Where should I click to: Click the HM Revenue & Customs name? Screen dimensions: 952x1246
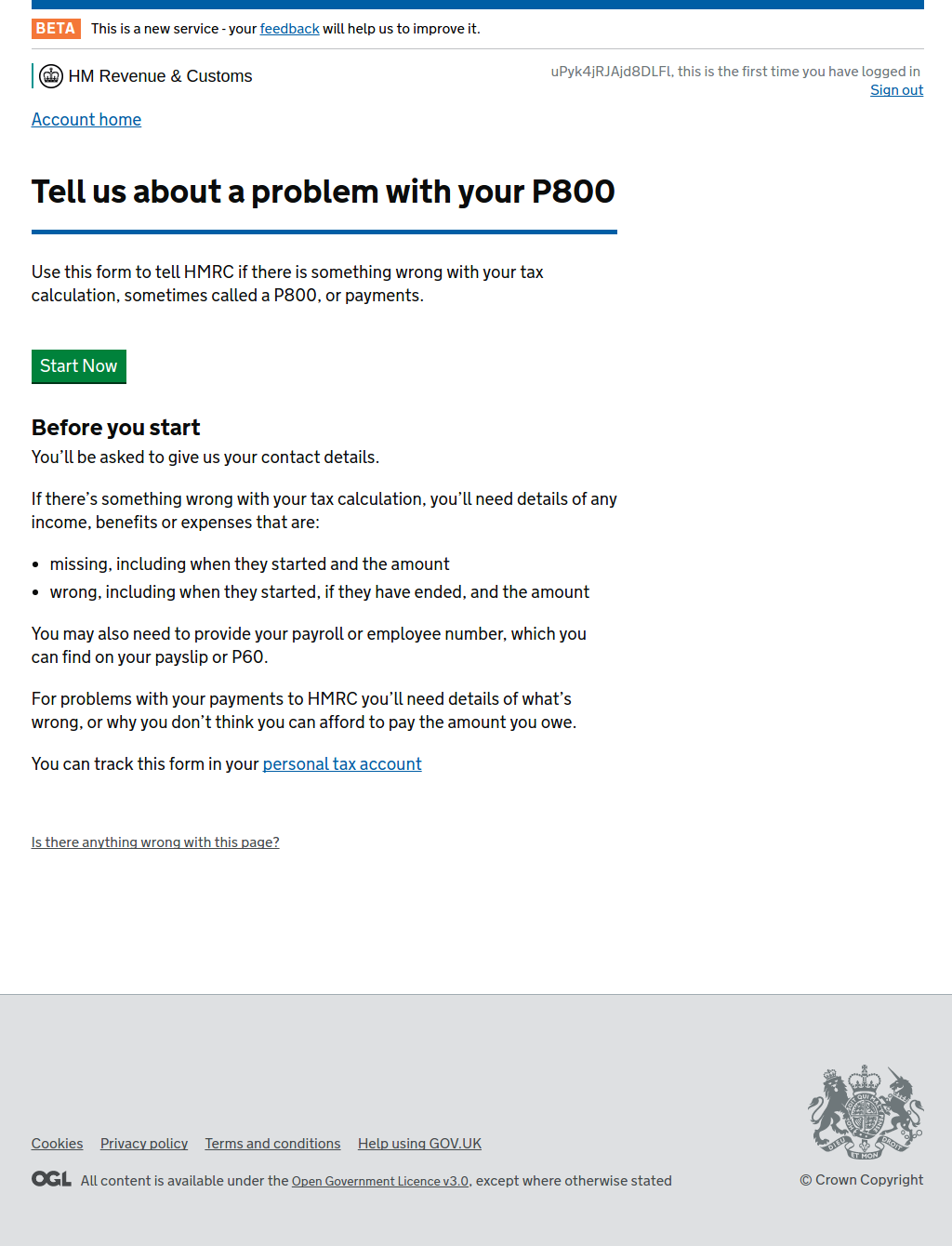click(160, 76)
